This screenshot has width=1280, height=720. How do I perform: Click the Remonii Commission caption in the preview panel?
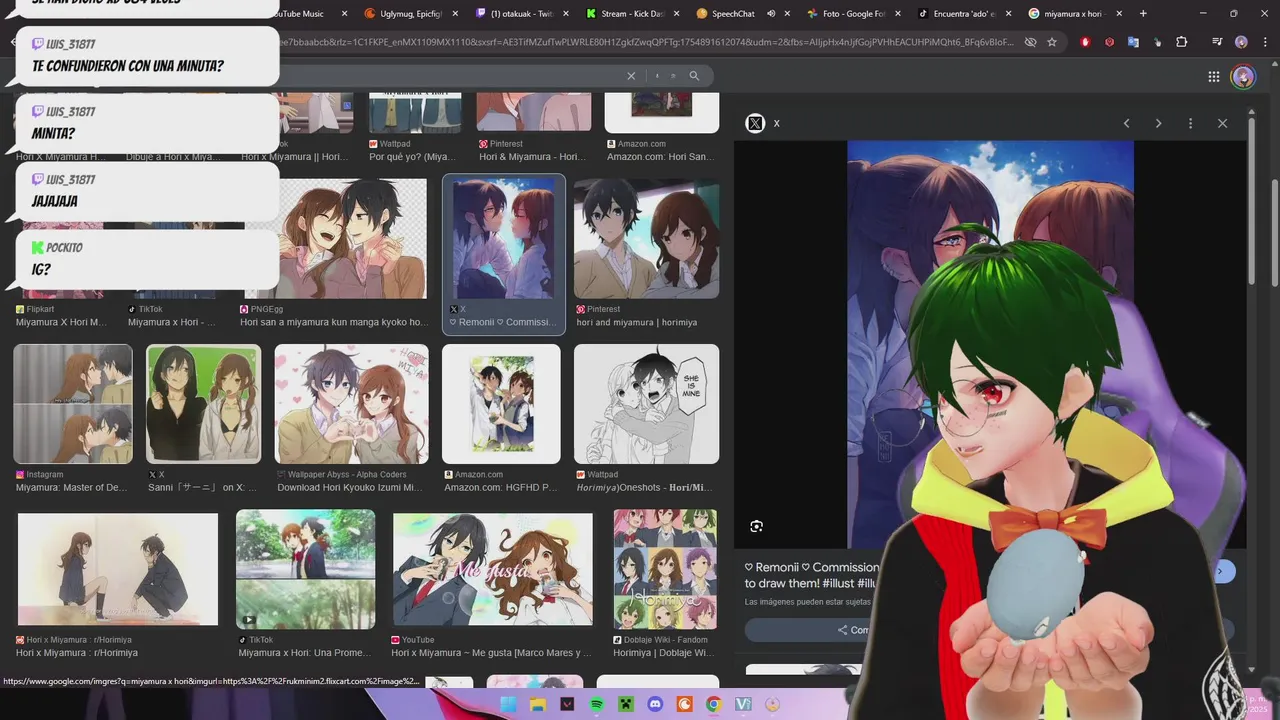tap(812, 574)
